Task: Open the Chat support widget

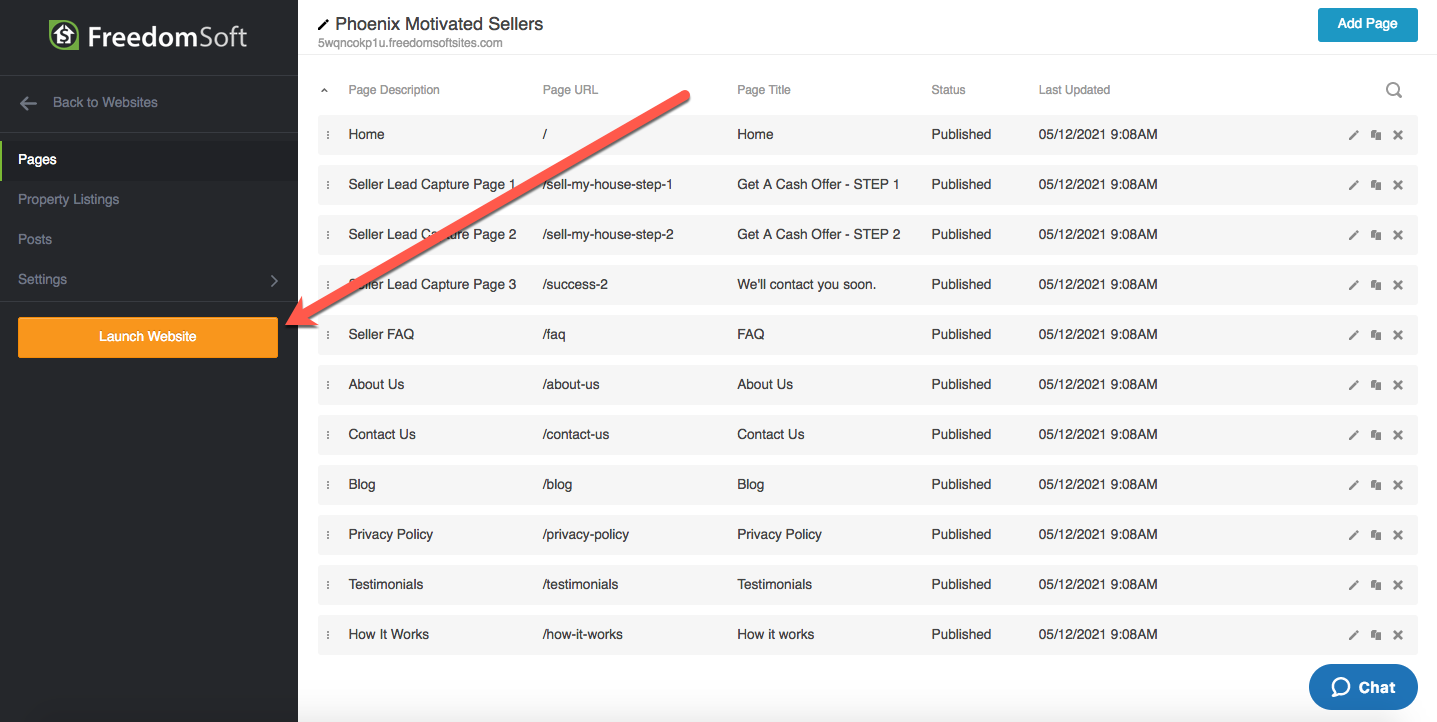Action: point(1362,687)
